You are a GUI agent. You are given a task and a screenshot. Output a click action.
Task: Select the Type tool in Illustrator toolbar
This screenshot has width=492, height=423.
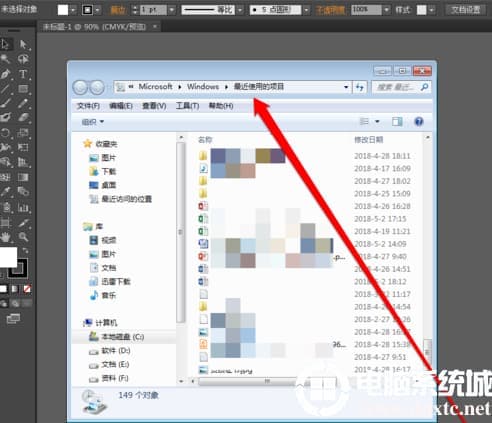pyautogui.click(x=23, y=74)
